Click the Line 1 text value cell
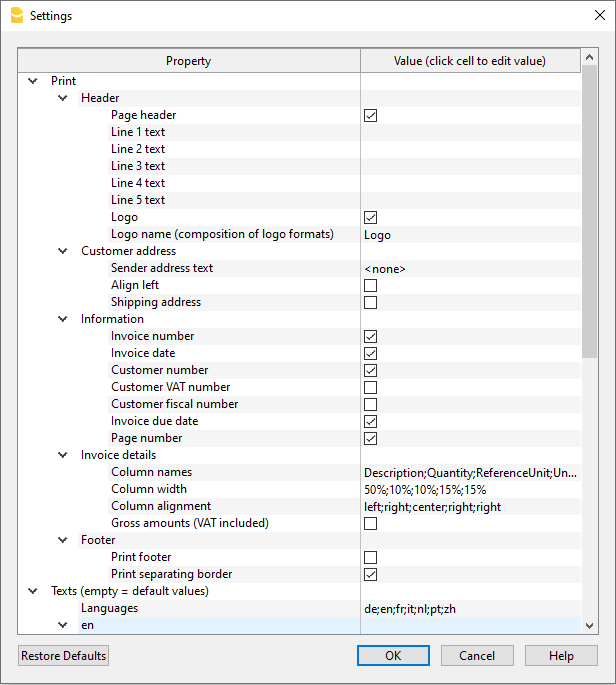Screen dimensions: 616x685 (x=470, y=132)
